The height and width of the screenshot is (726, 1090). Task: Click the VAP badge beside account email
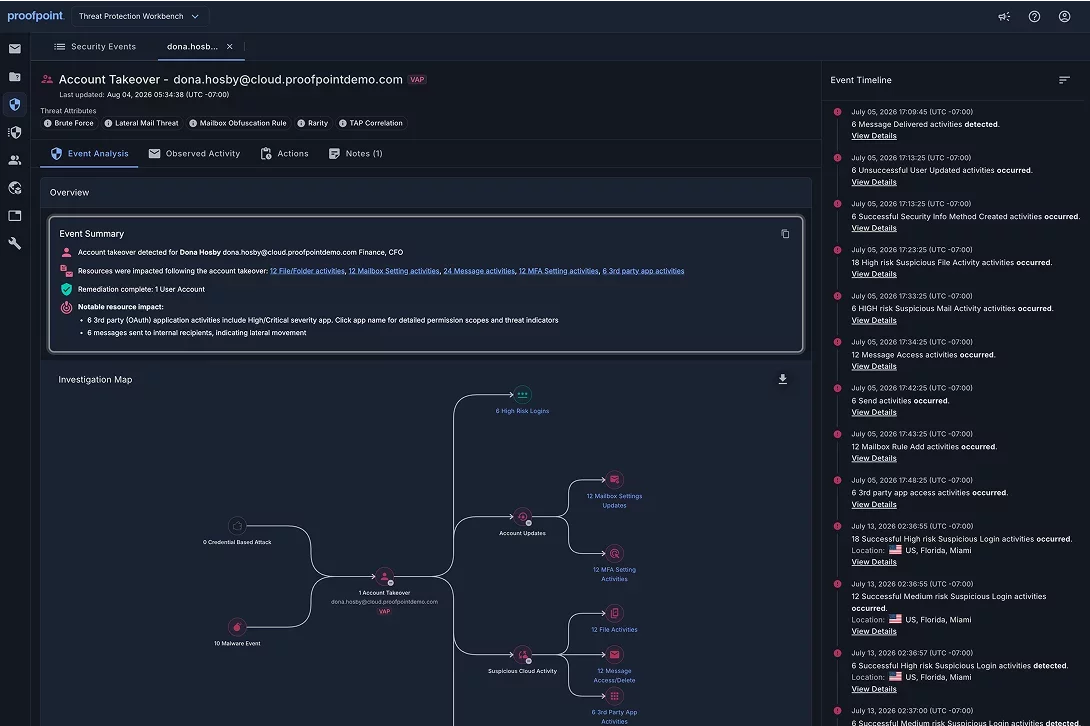click(x=417, y=79)
